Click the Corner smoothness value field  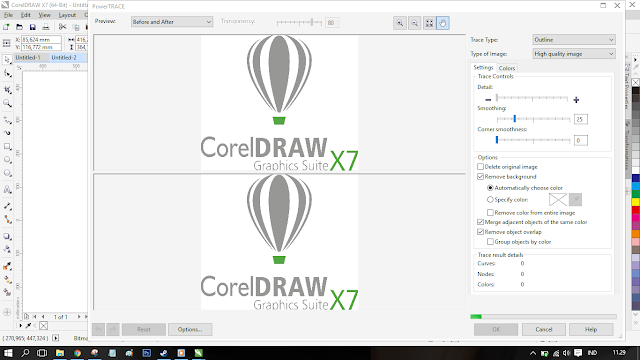click(x=580, y=140)
